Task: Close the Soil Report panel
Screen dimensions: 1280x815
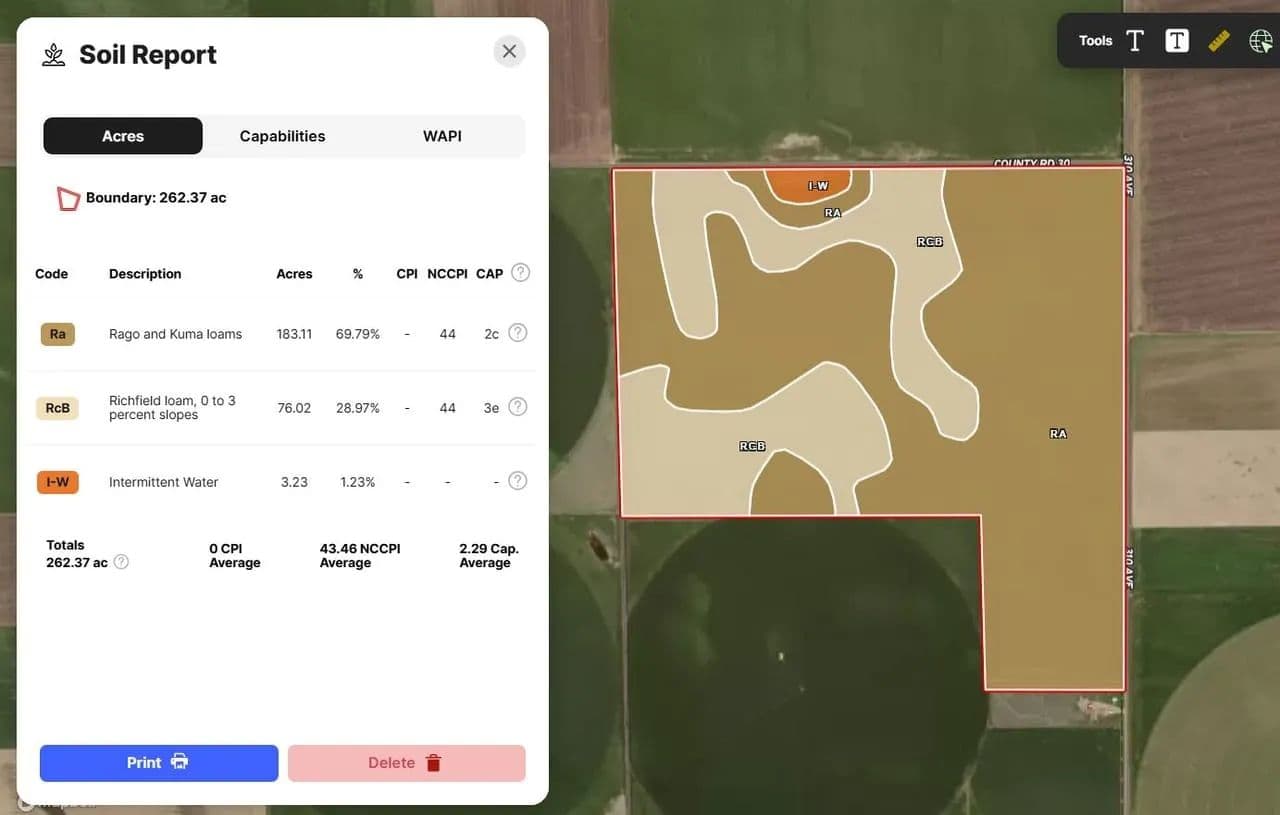Action: click(x=509, y=51)
